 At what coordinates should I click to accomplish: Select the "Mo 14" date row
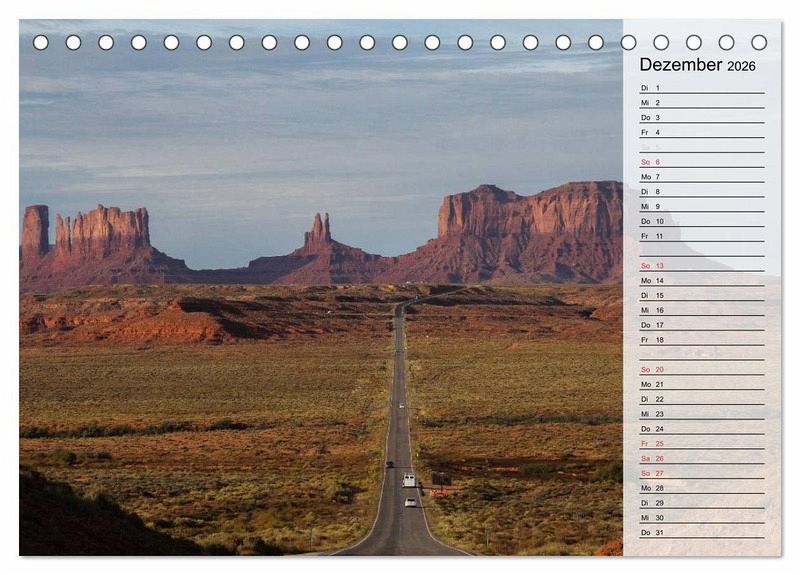point(702,280)
